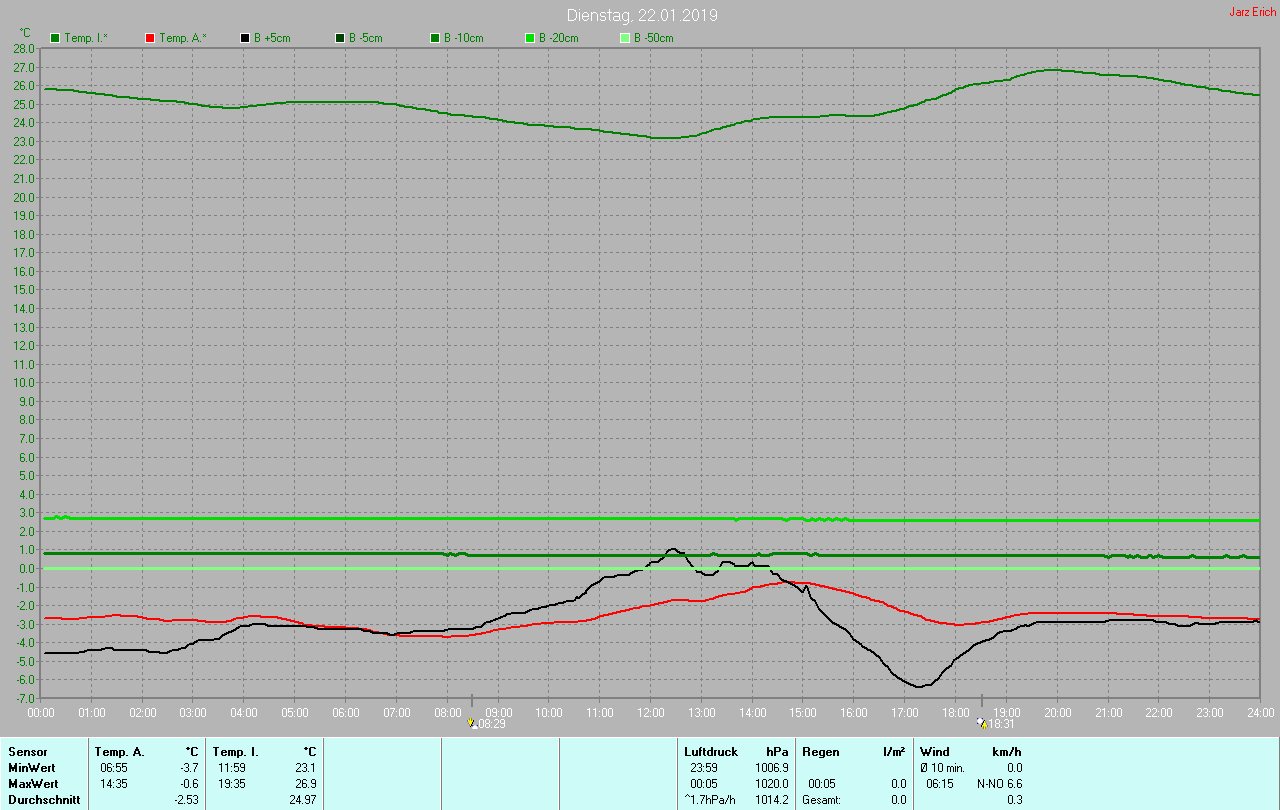Click the '-7.0' y-axis label

[x=25, y=698]
